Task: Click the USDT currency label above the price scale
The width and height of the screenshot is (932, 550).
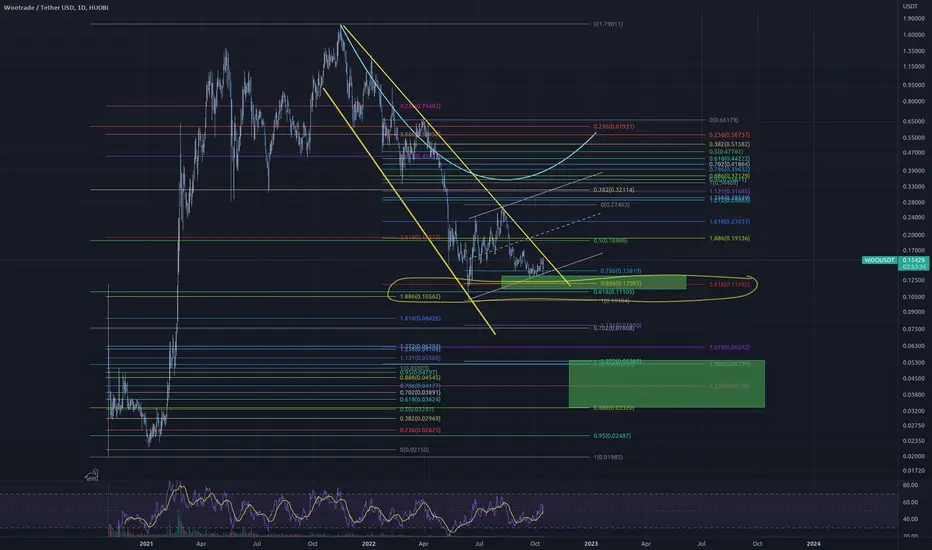Action: pyautogui.click(x=910, y=7)
